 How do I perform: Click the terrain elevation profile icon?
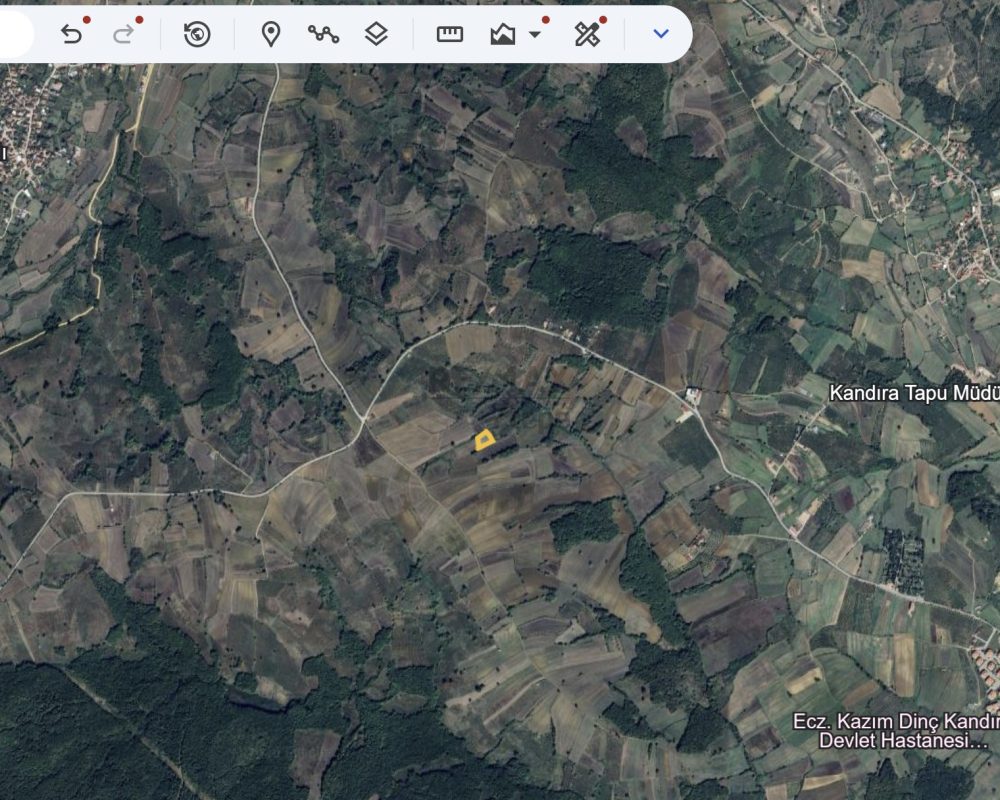(x=503, y=34)
